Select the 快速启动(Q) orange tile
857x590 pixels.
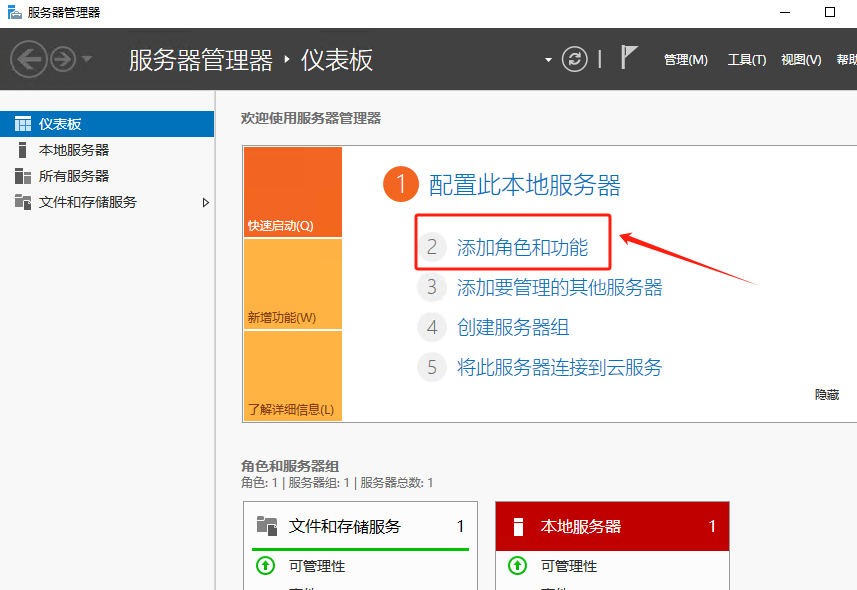[292, 192]
